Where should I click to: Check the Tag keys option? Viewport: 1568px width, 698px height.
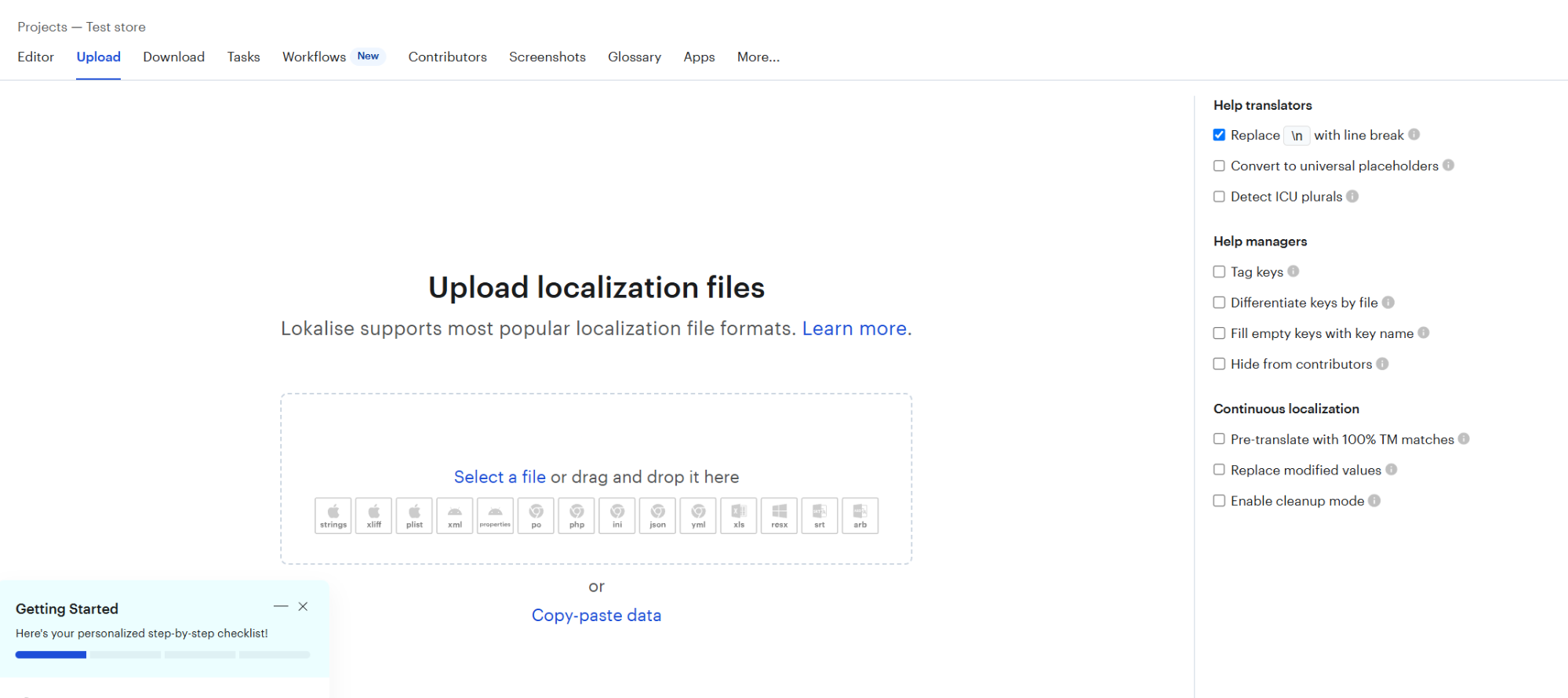pyautogui.click(x=1219, y=271)
